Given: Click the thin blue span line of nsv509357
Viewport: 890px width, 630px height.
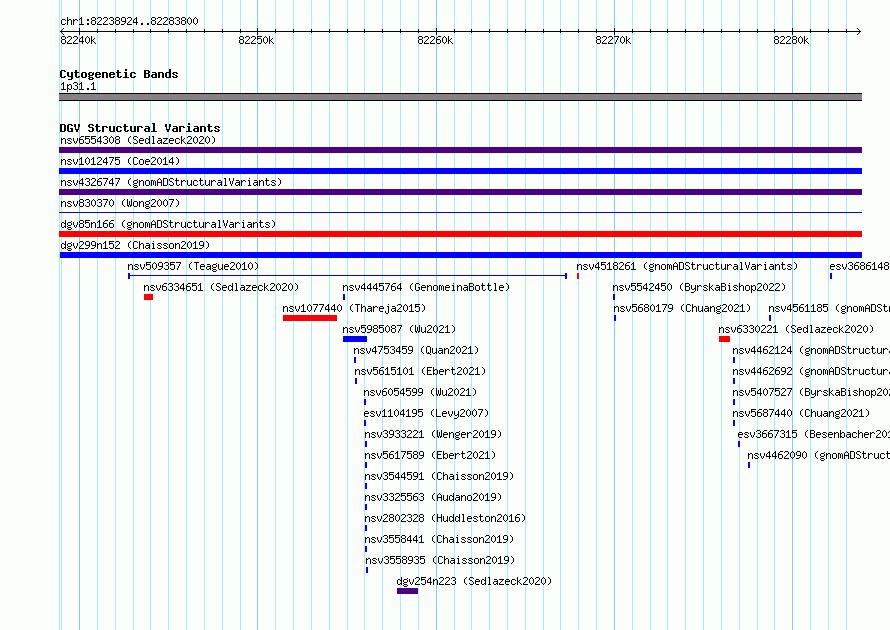Looking at the screenshot, I should (x=347, y=276).
